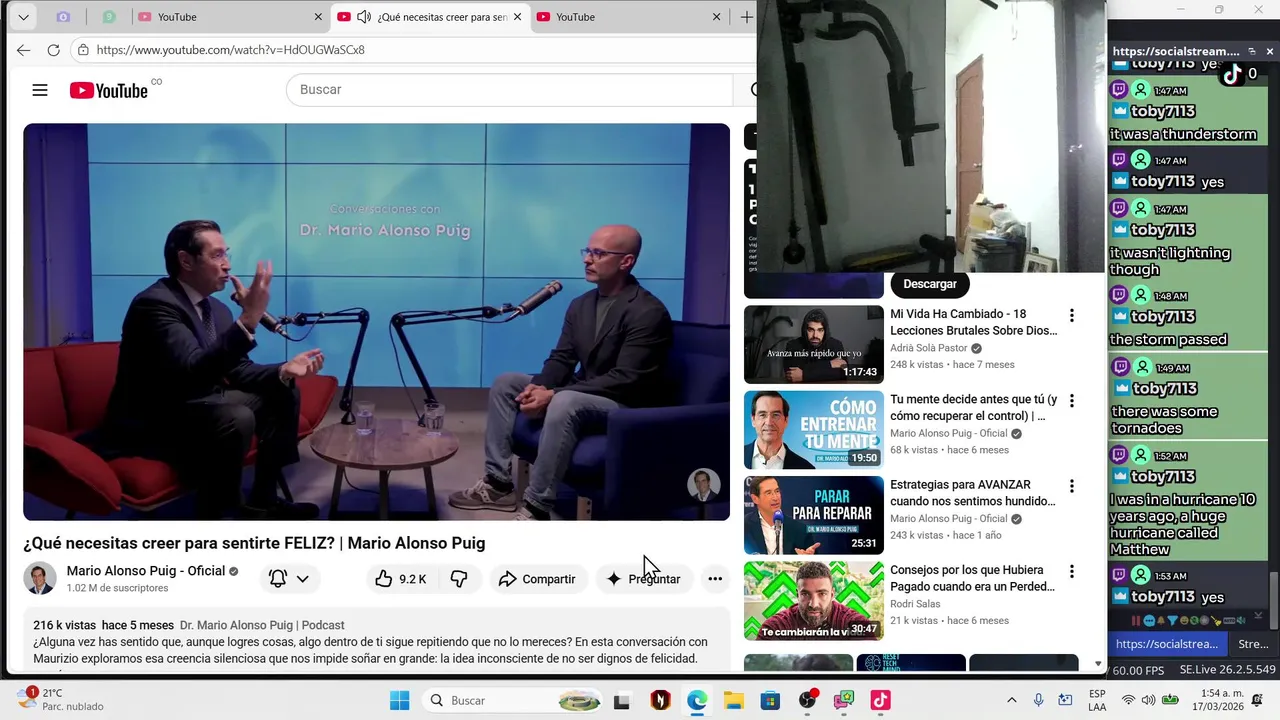Screen dimensions: 1280x720
Task: Click the 'it was a thunderstorm' chat message
Action: (1183, 134)
